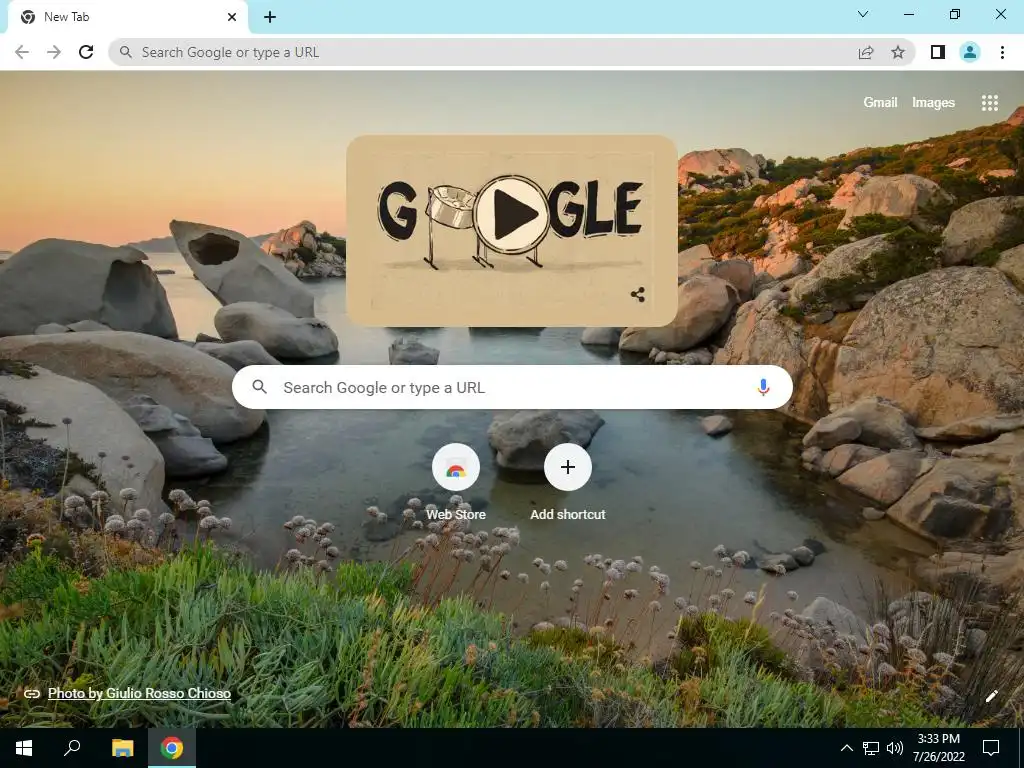Select the New Tab tab
The image size is (1024, 768).
coord(127,17)
